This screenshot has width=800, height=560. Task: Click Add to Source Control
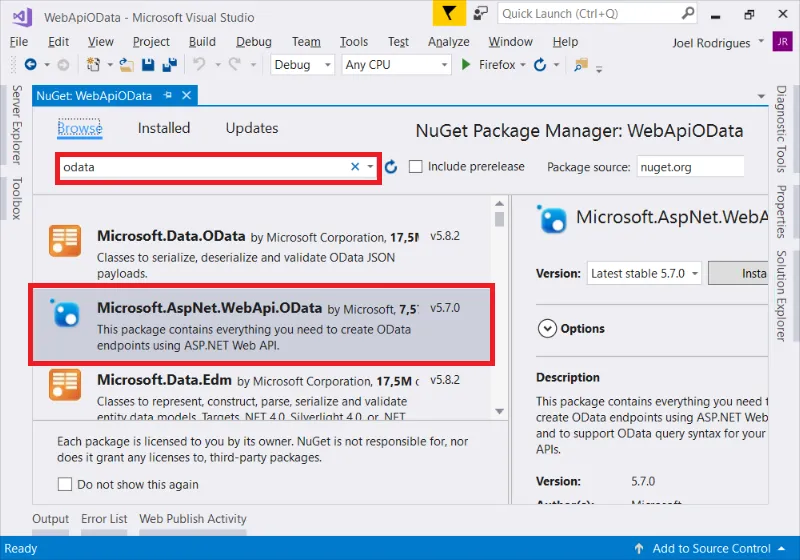click(711, 548)
